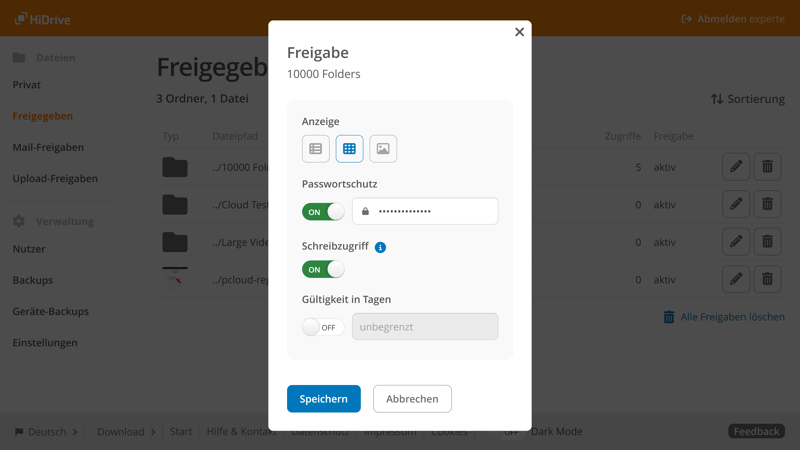800x450 pixels.
Task: Select the grid view display icon
Action: (x=349, y=149)
